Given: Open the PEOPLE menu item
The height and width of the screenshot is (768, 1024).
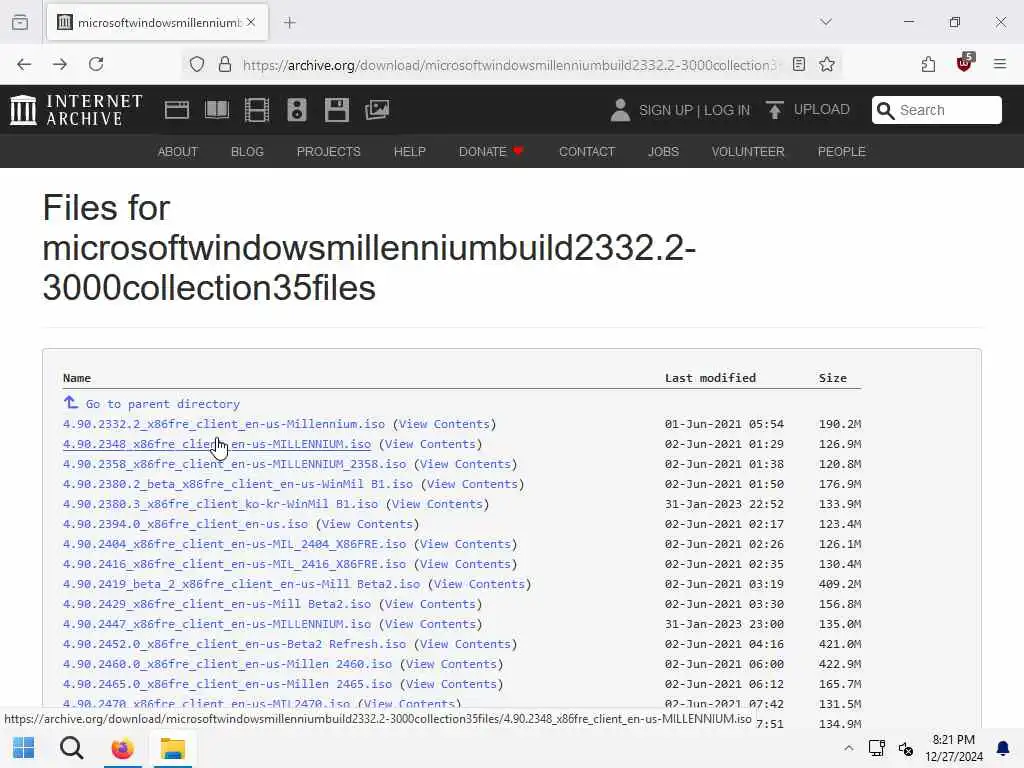Looking at the screenshot, I should (841, 152).
